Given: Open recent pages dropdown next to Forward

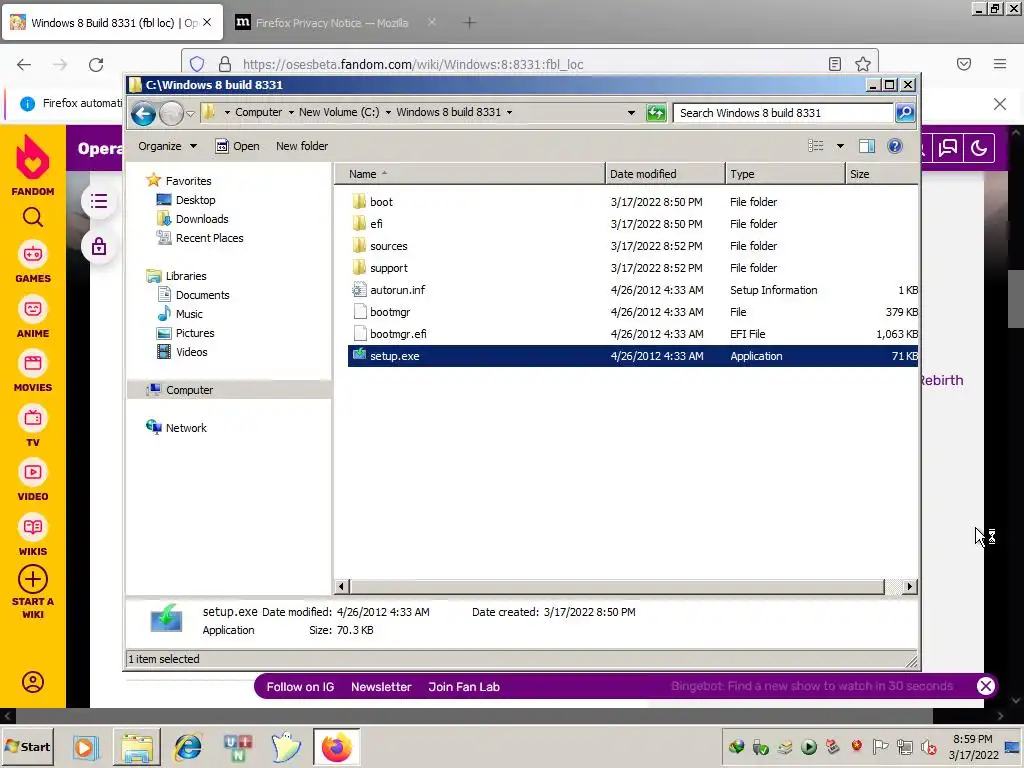Looking at the screenshot, I should point(190,114).
